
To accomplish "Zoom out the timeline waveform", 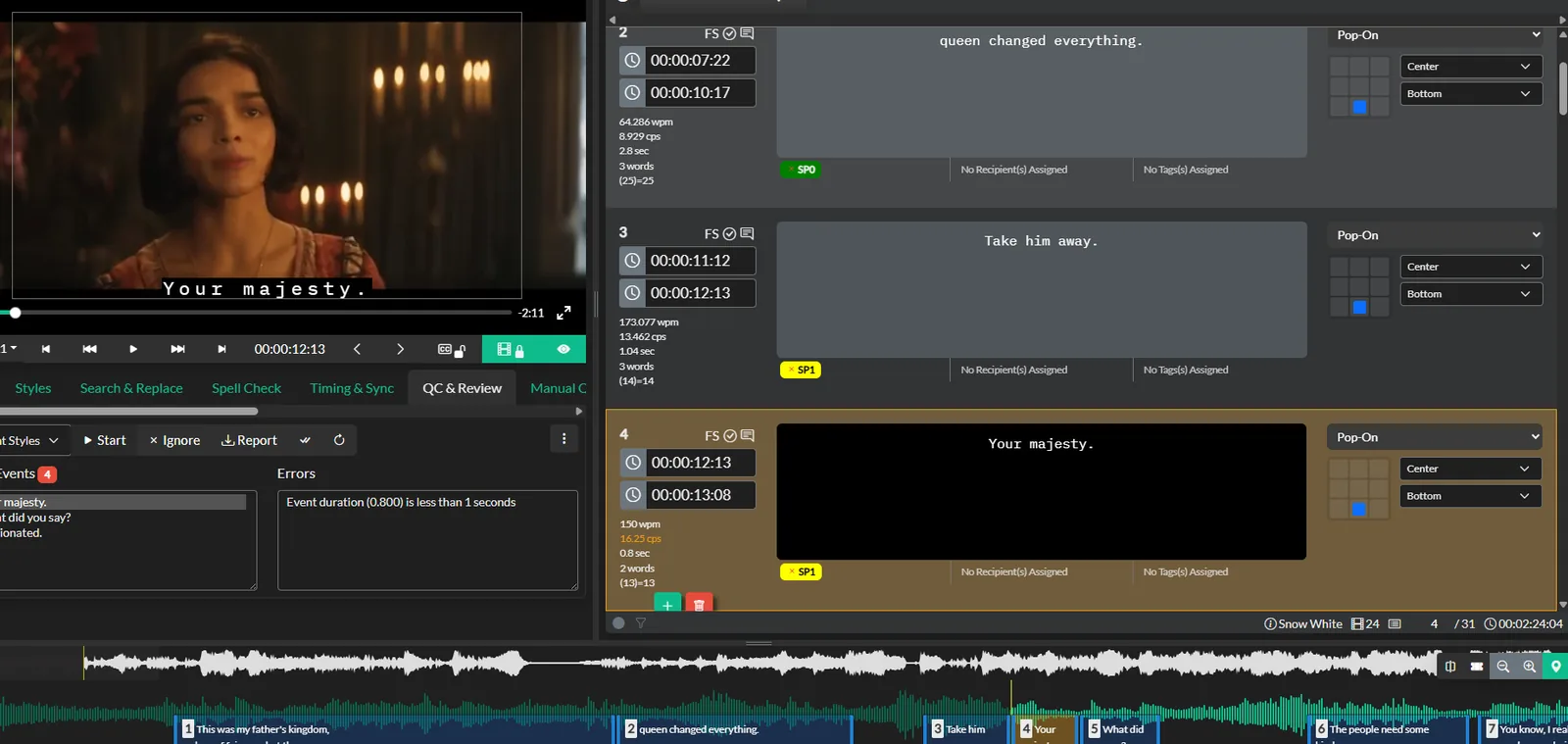I will [1503, 667].
